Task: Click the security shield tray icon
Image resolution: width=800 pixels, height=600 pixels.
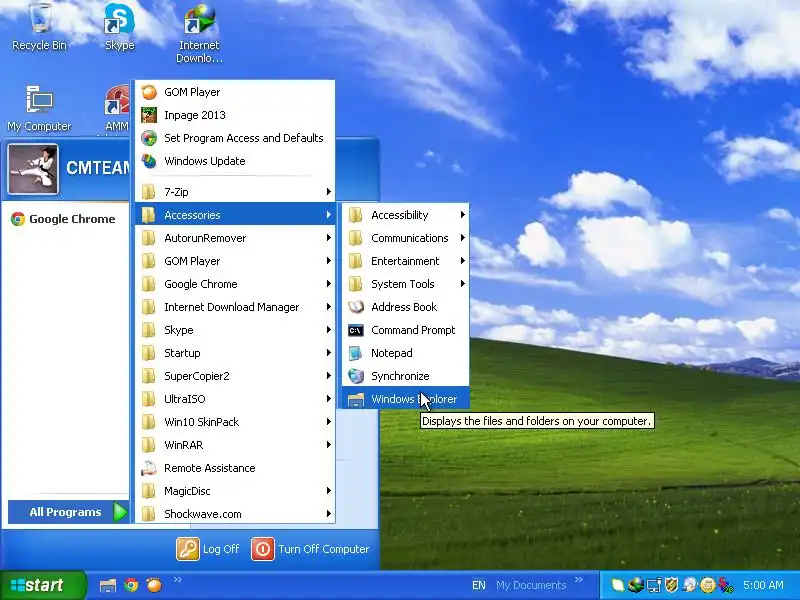Action: coord(672,585)
